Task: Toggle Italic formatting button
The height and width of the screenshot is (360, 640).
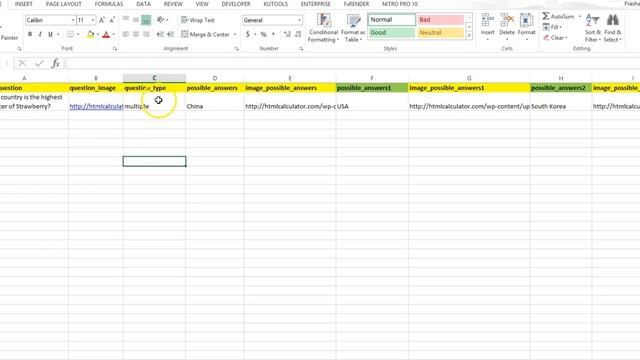Action: click(40, 34)
